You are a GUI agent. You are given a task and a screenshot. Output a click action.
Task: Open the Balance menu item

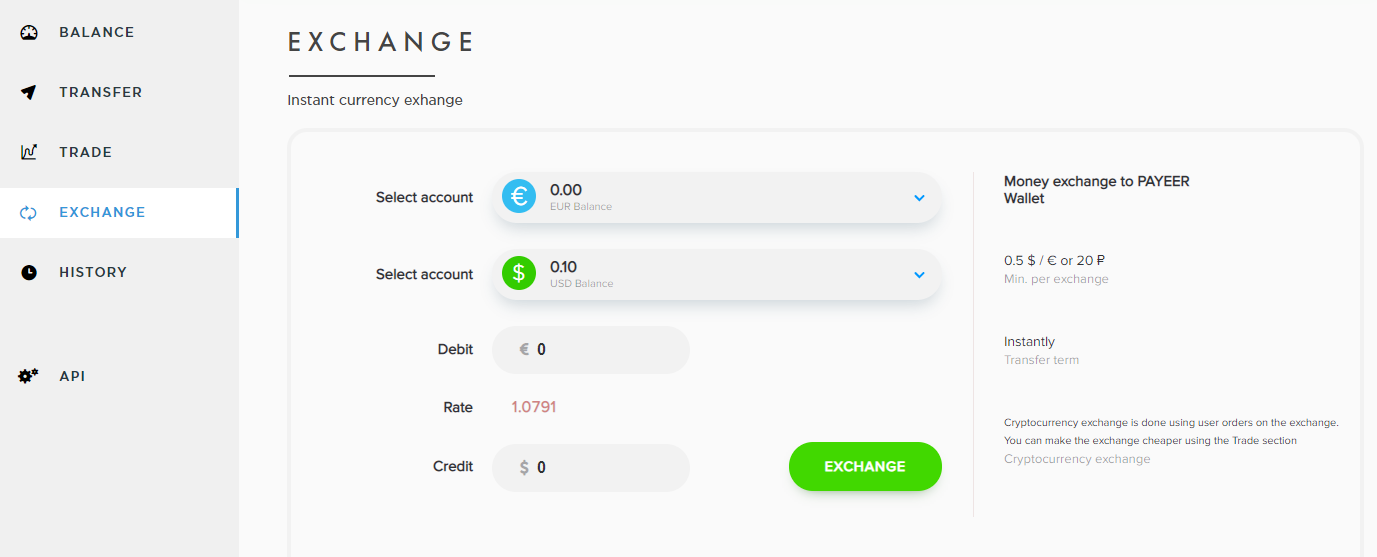96,32
